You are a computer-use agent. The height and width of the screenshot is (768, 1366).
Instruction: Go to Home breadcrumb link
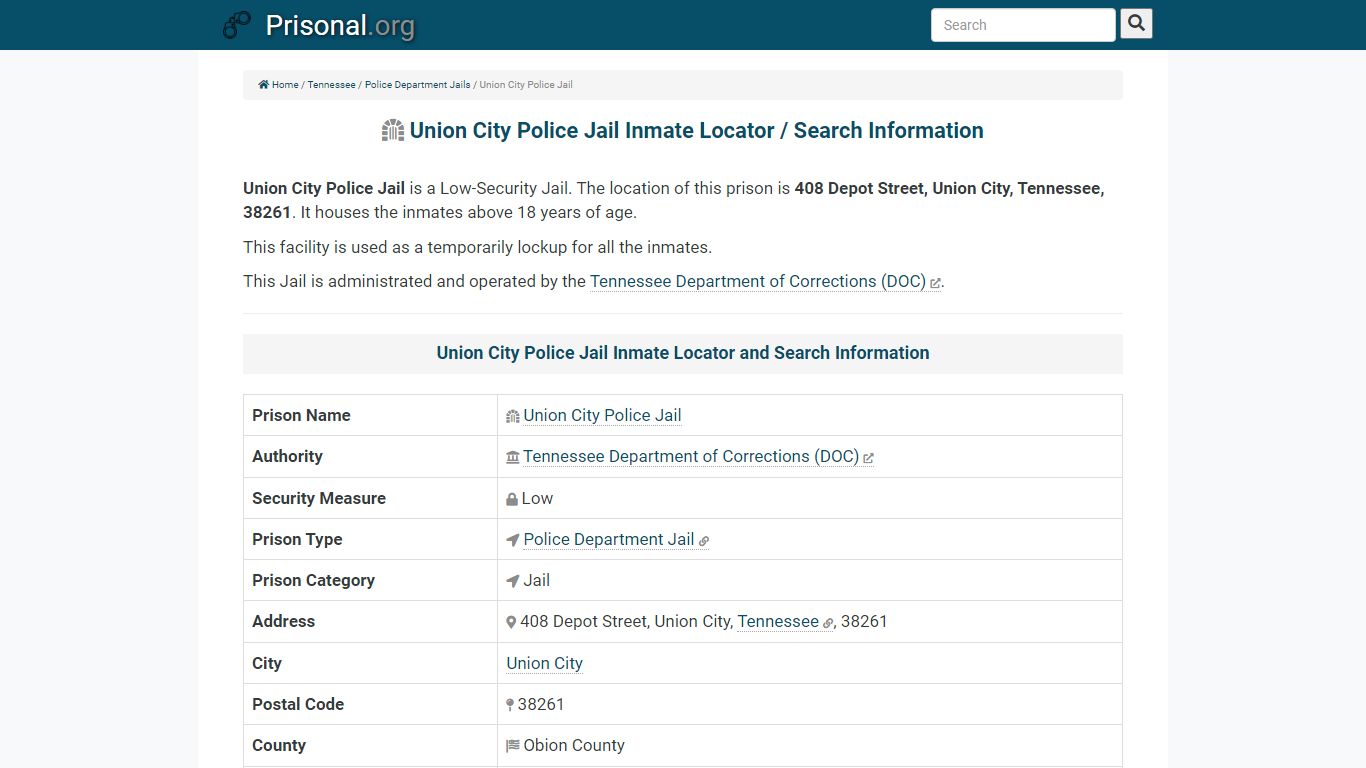285,85
